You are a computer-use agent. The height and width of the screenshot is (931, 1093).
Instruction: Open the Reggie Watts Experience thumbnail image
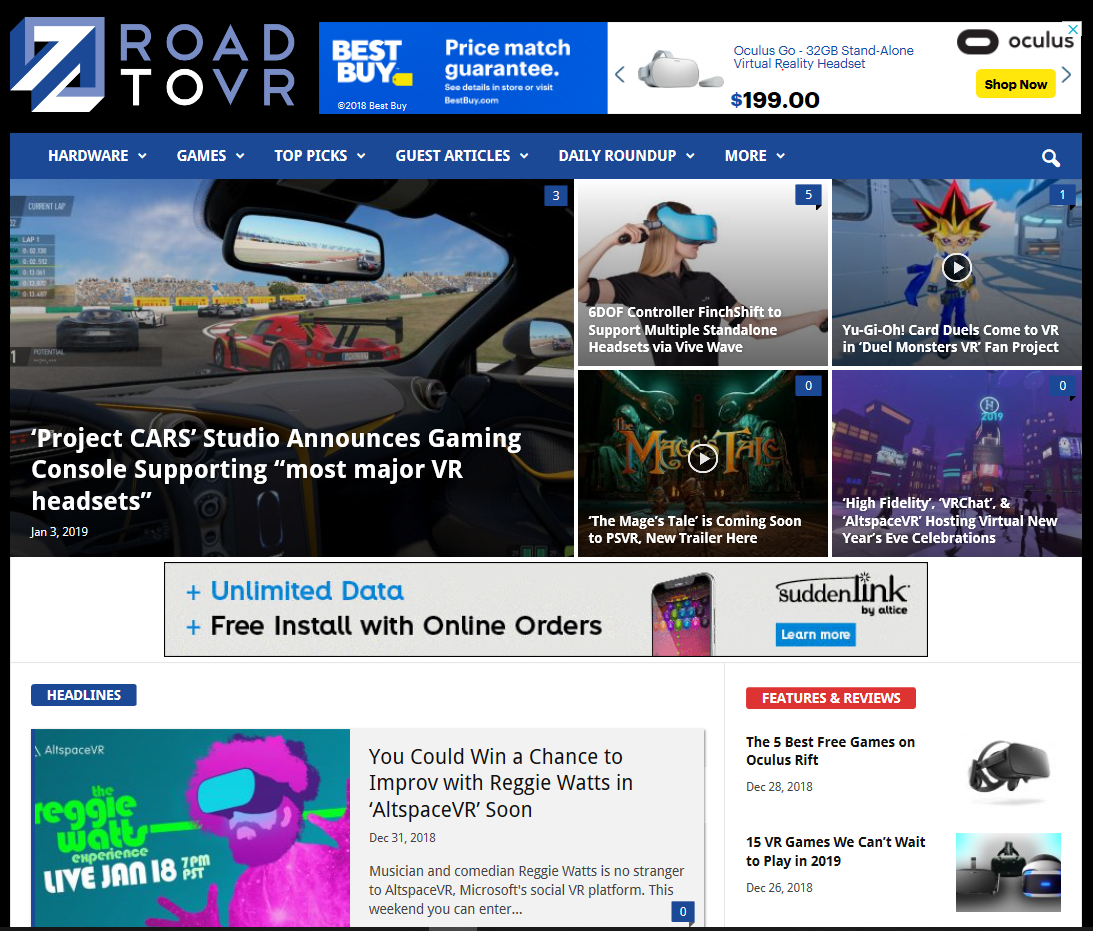click(190, 828)
